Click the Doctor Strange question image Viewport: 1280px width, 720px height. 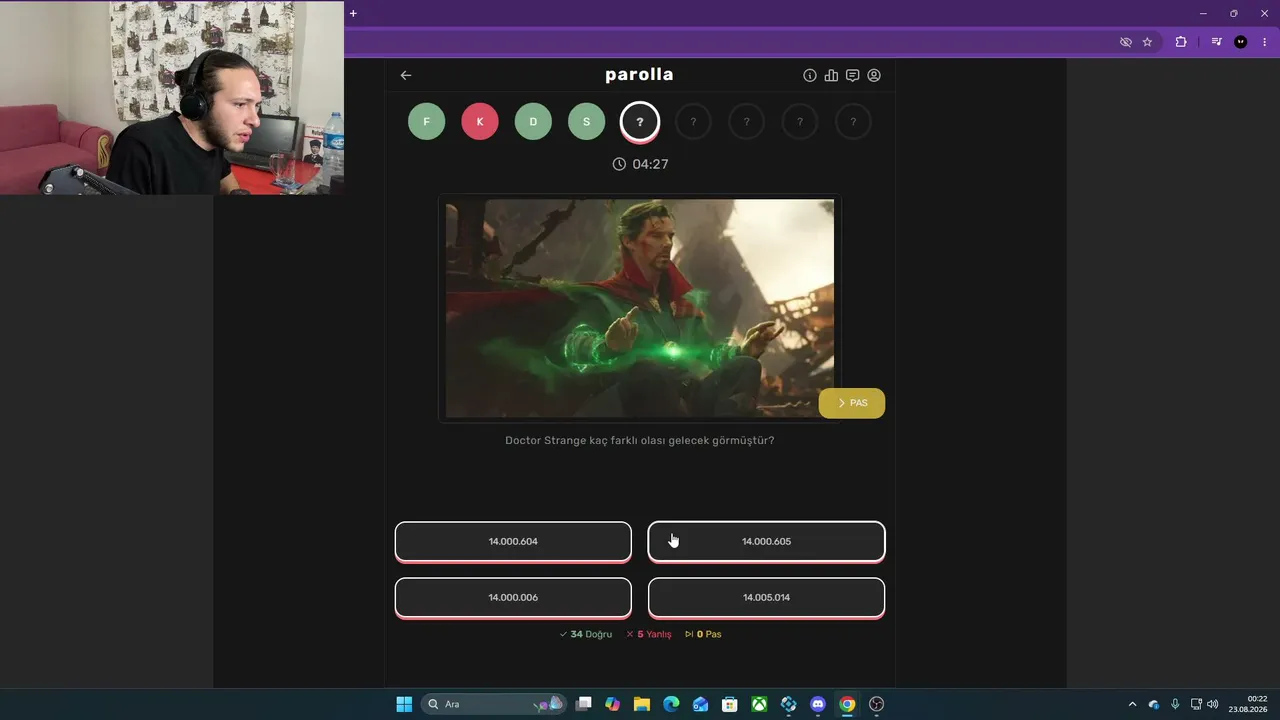(x=640, y=308)
